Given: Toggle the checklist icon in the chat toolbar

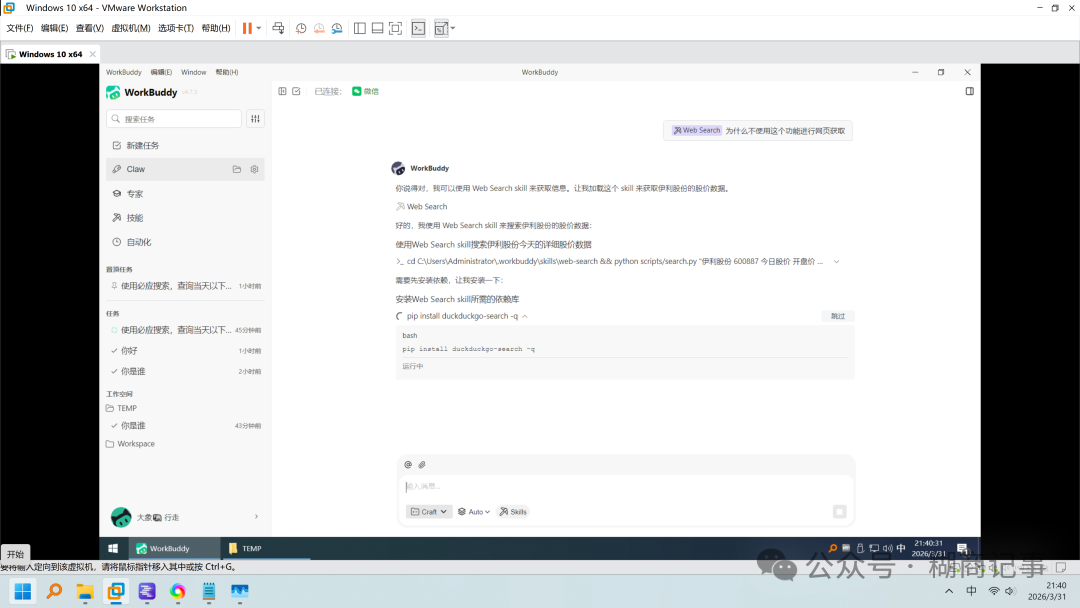Looking at the screenshot, I should point(296,91).
